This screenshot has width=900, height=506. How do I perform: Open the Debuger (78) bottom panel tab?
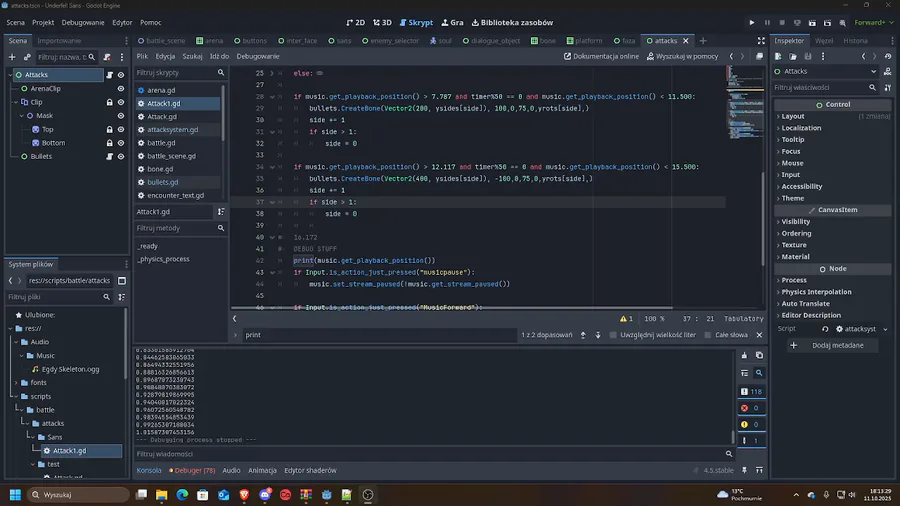pyautogui.click(x=192, y=470)
